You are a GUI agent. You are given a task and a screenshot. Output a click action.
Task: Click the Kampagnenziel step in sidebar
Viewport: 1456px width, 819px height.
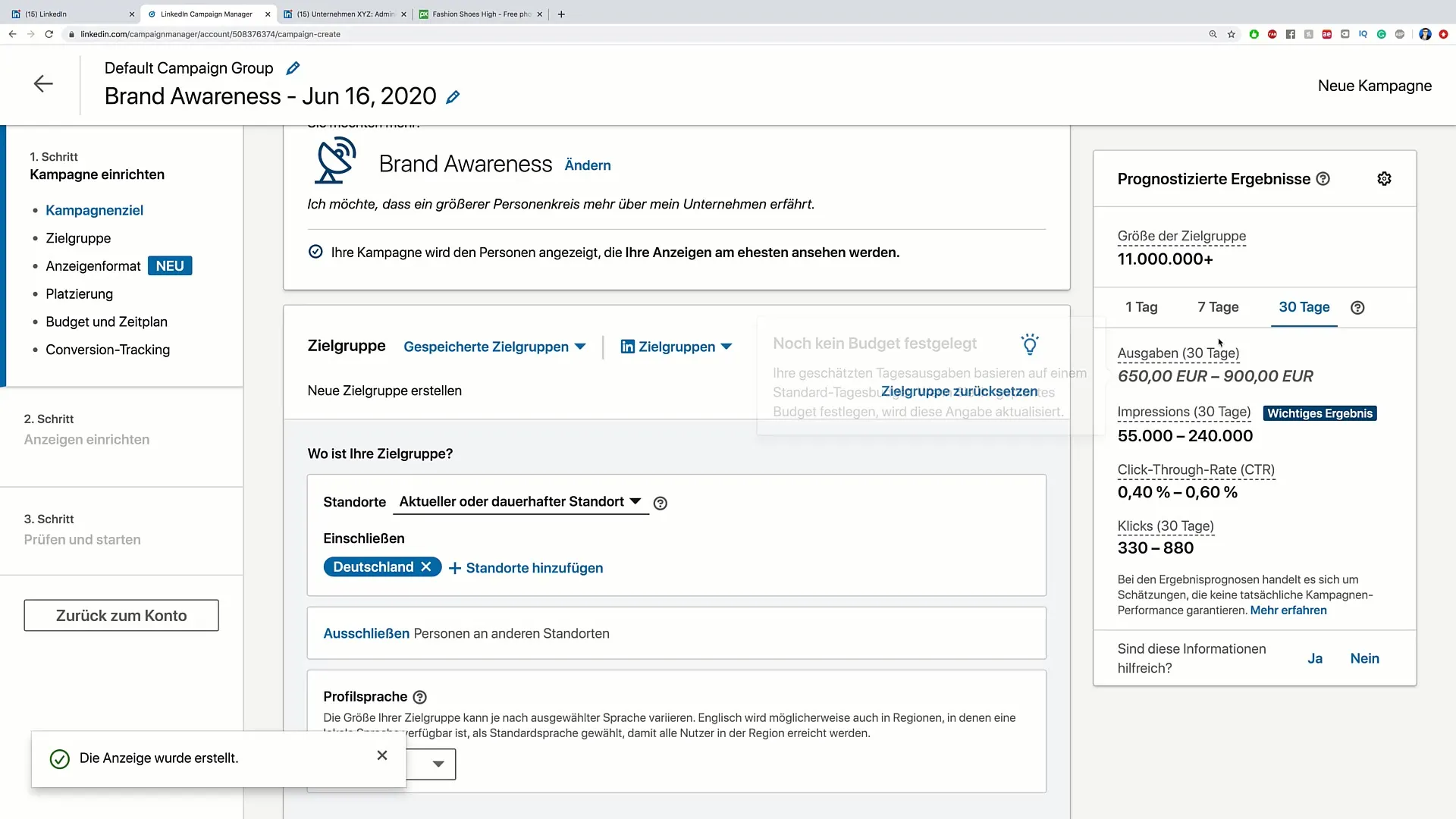tap(94, 210)
